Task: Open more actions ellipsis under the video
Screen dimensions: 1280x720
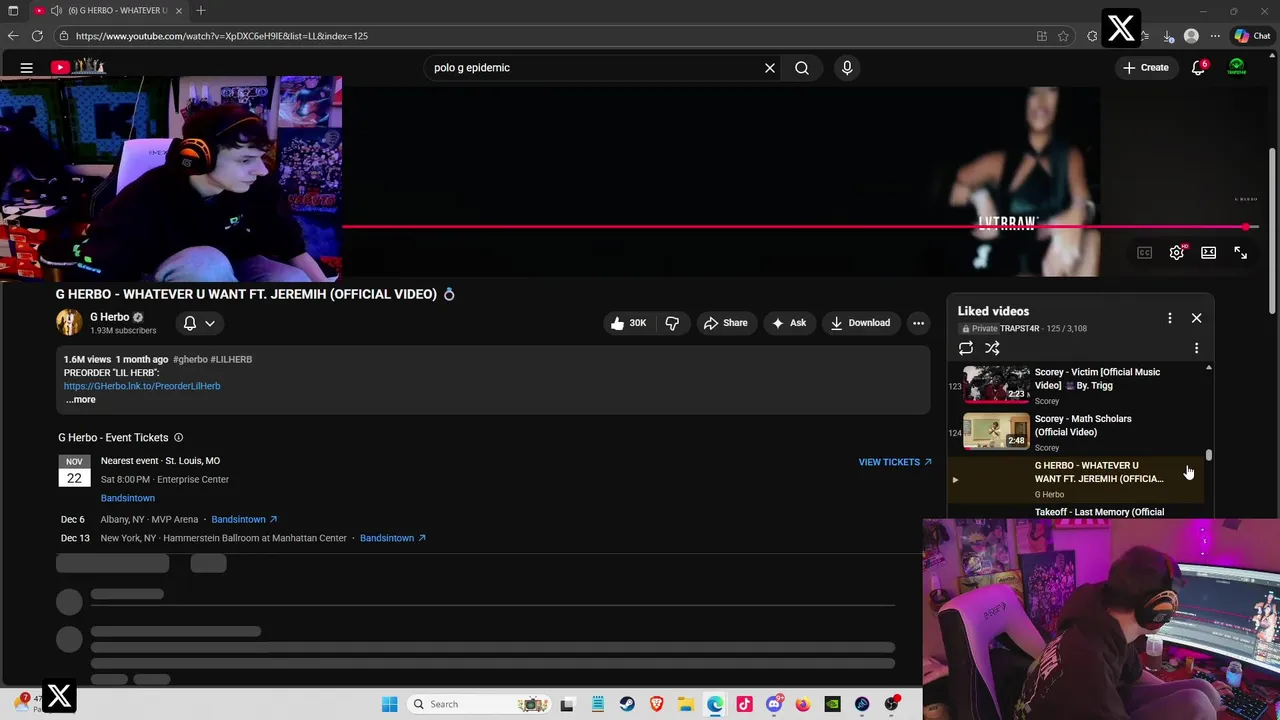Action: (x=918, y=323)
